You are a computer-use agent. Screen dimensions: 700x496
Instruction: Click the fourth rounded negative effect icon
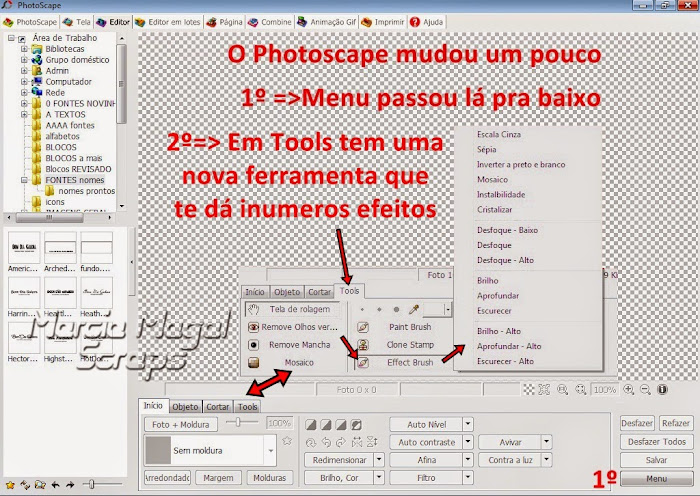tap(356, 425)
